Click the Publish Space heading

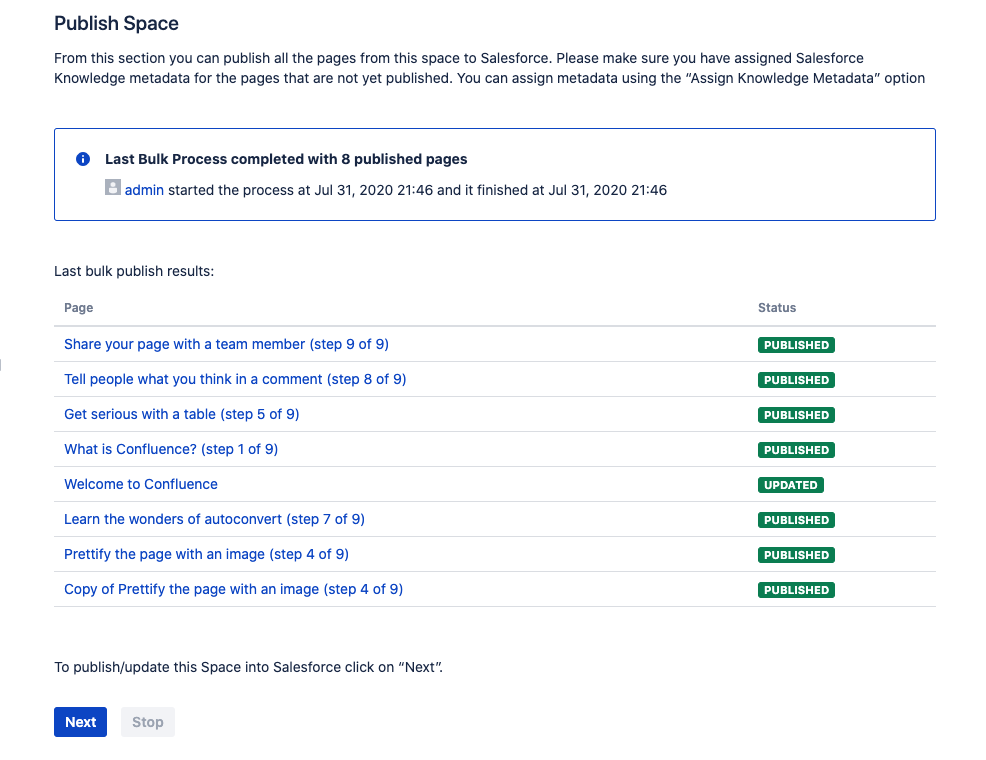[x=116, y=23]
